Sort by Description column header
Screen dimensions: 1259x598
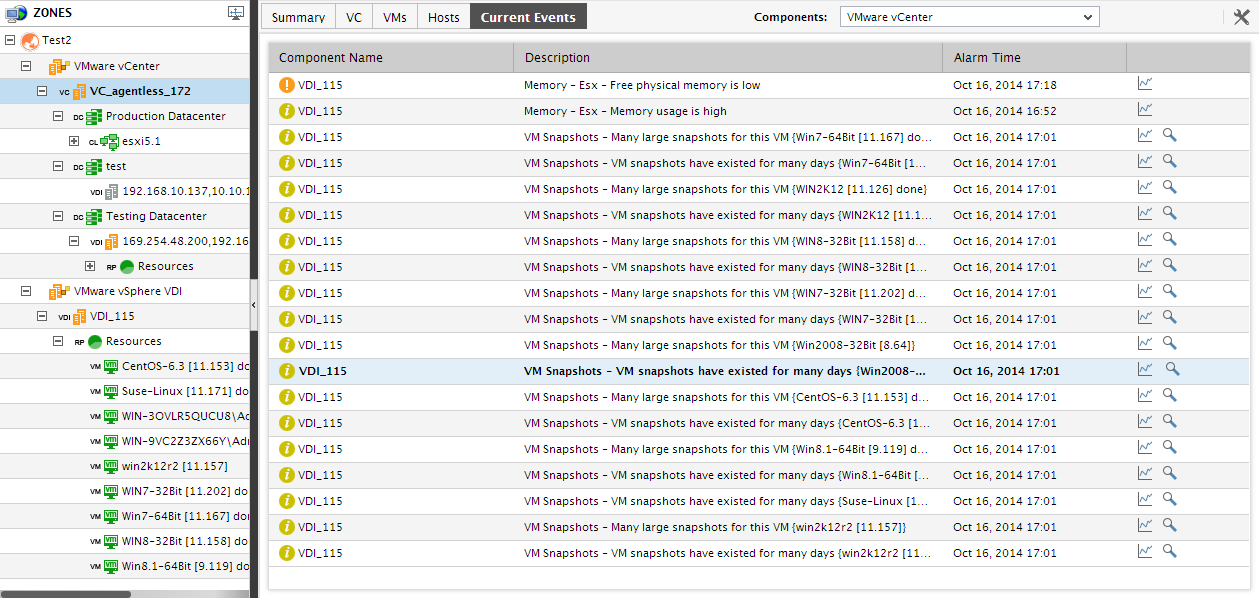(728, 58)
